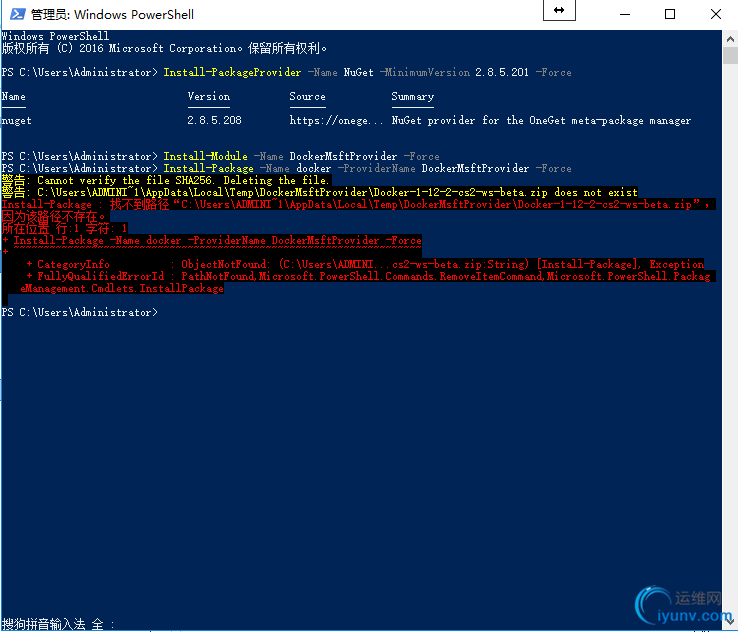Close the PowerShell window
This screenshot has height=632, width=738.
tap(715, 14)
